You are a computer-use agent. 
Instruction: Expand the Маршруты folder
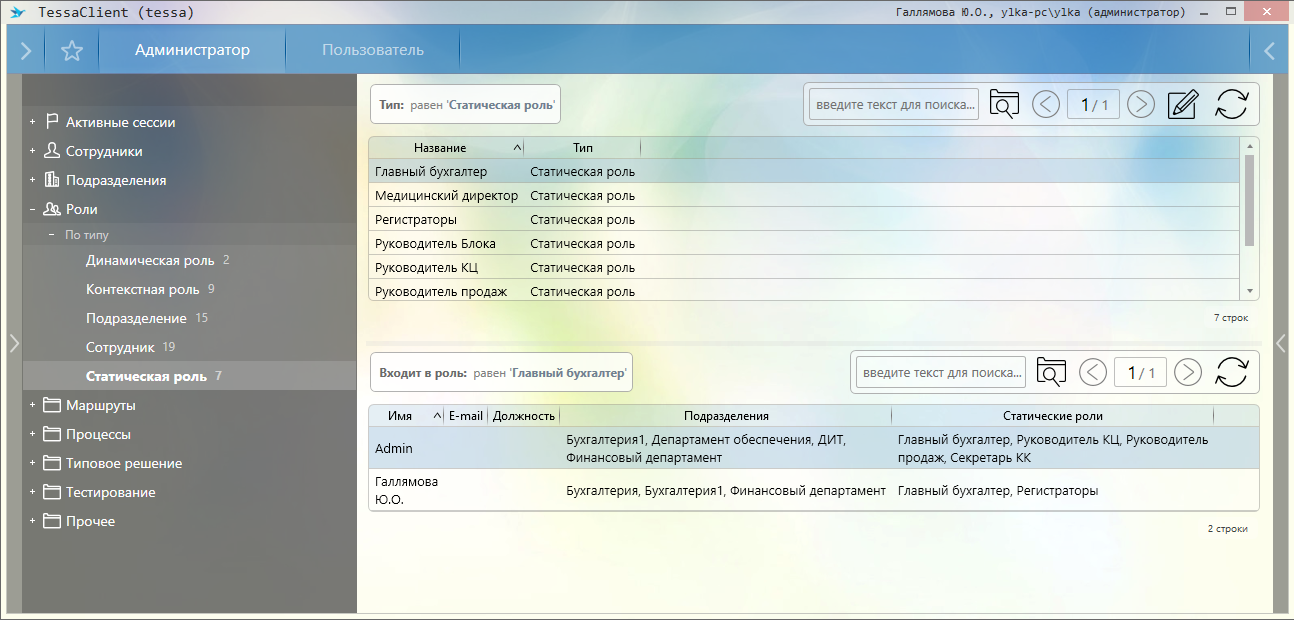coord(32,406)
